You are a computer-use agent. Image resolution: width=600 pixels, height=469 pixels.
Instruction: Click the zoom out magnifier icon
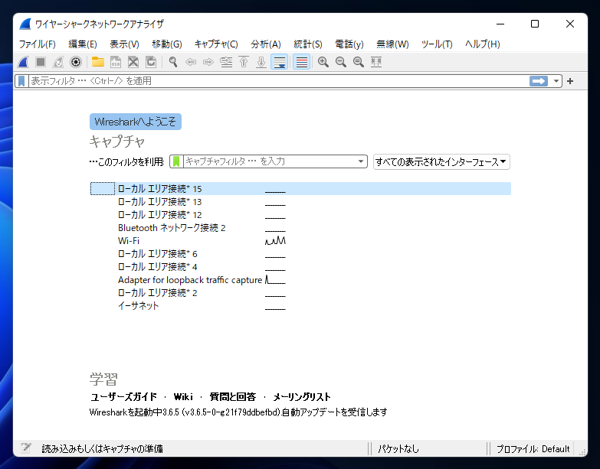pos(341,62)
